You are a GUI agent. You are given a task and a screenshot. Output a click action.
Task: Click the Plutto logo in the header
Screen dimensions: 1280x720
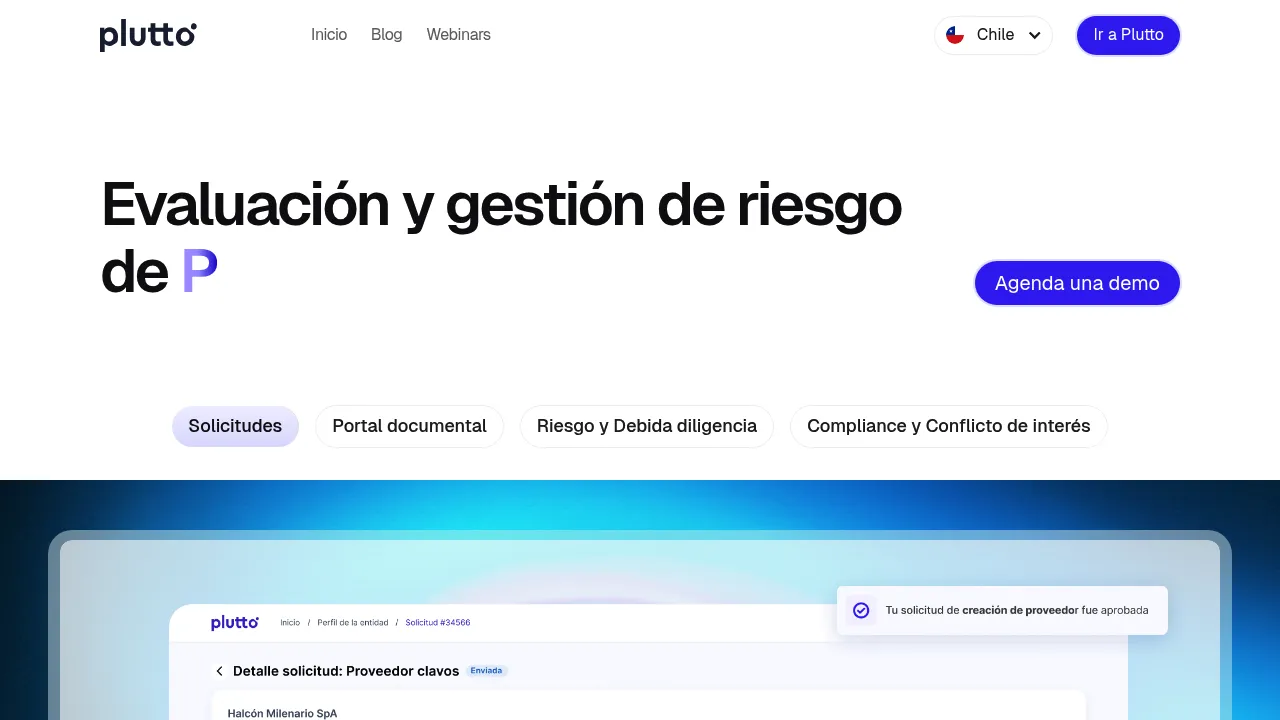tap(148, 35)
